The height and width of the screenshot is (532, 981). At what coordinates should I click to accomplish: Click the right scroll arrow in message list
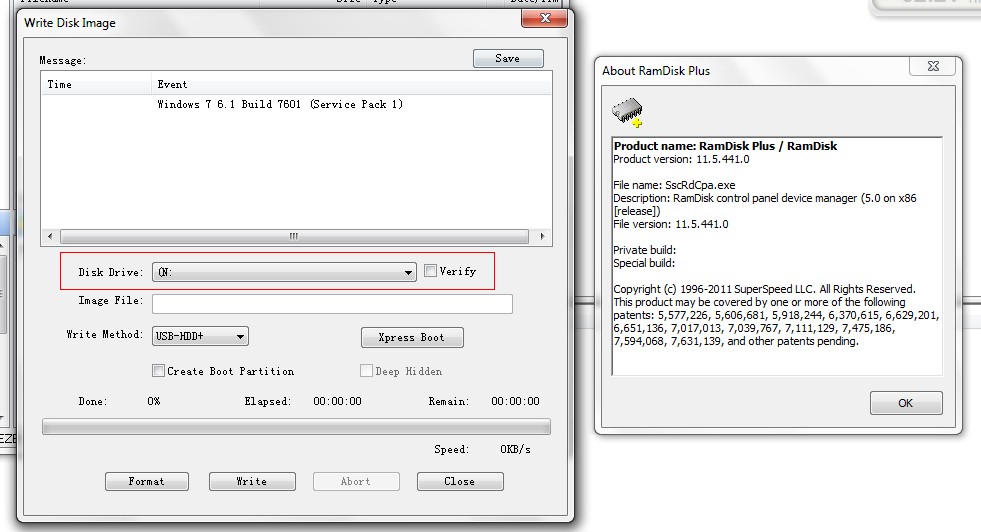[542, 237]
